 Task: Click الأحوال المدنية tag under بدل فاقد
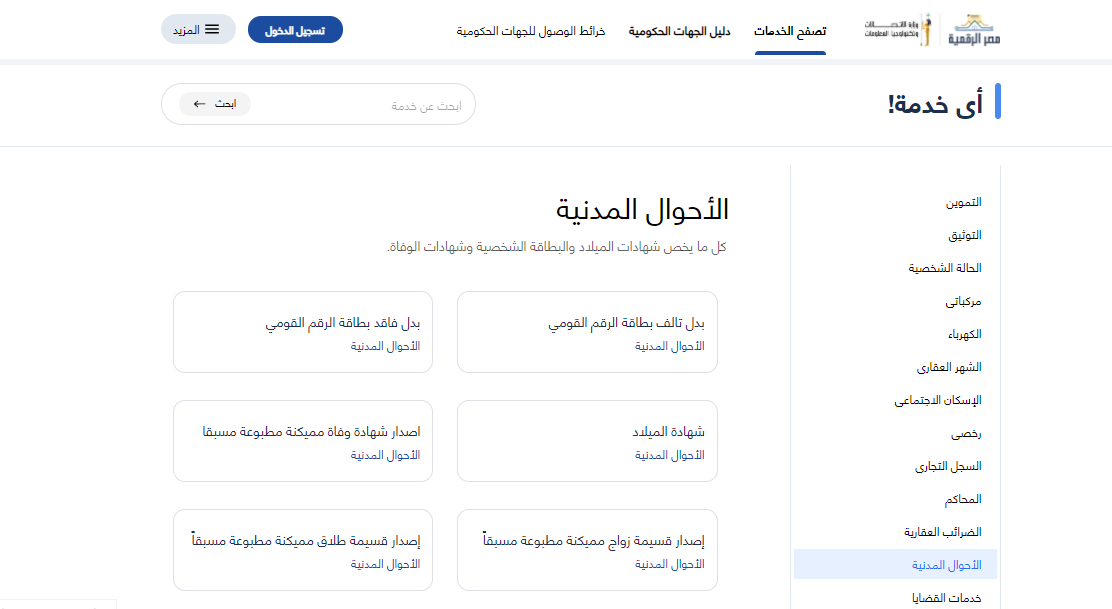coord(385,346)
